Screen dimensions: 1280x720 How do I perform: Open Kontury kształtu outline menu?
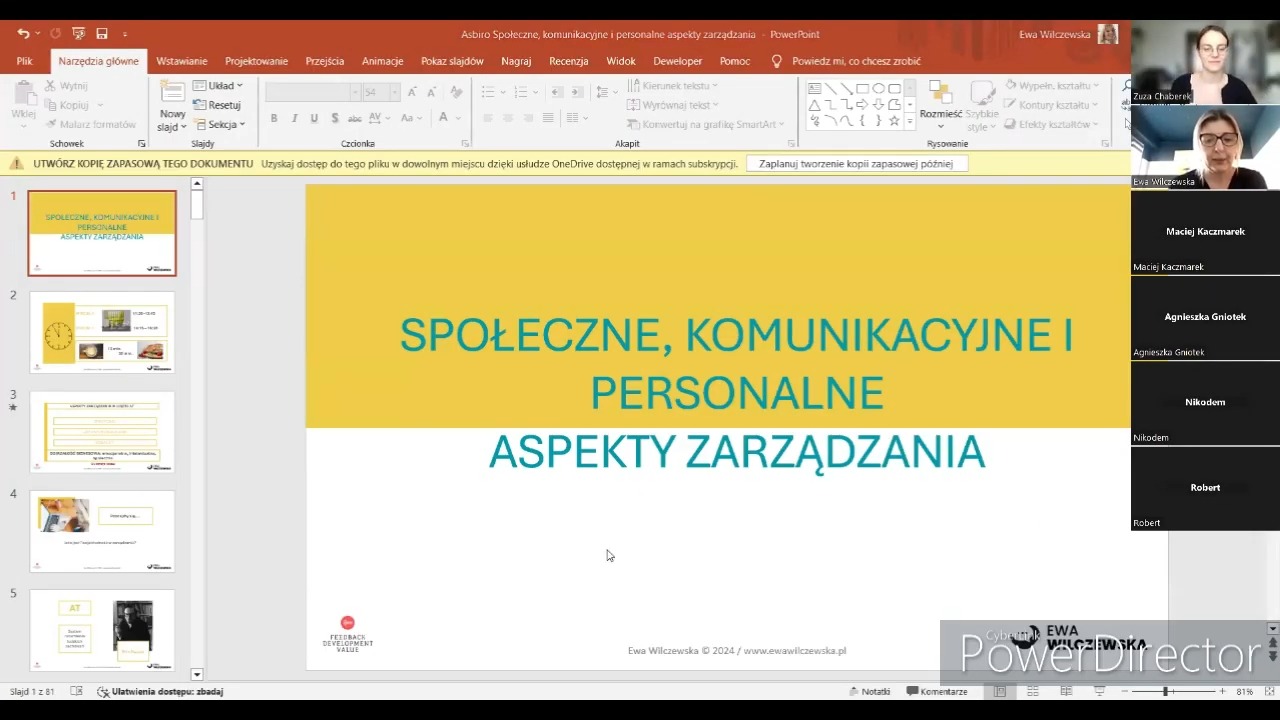point(1050,105)
